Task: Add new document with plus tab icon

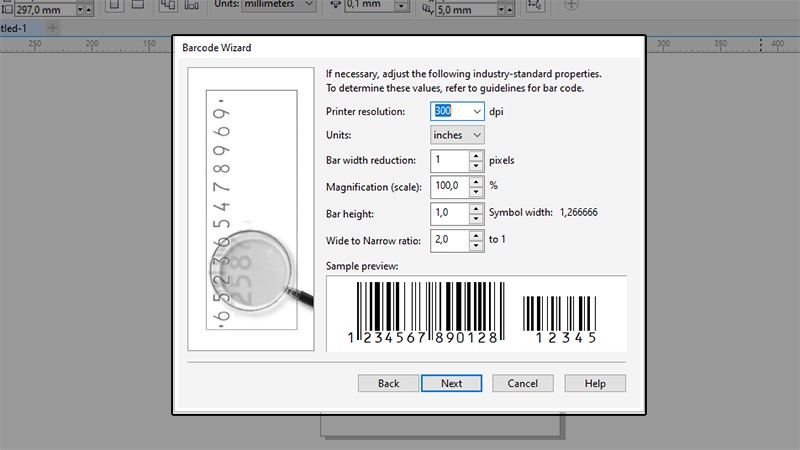Action: pos(53,27)
